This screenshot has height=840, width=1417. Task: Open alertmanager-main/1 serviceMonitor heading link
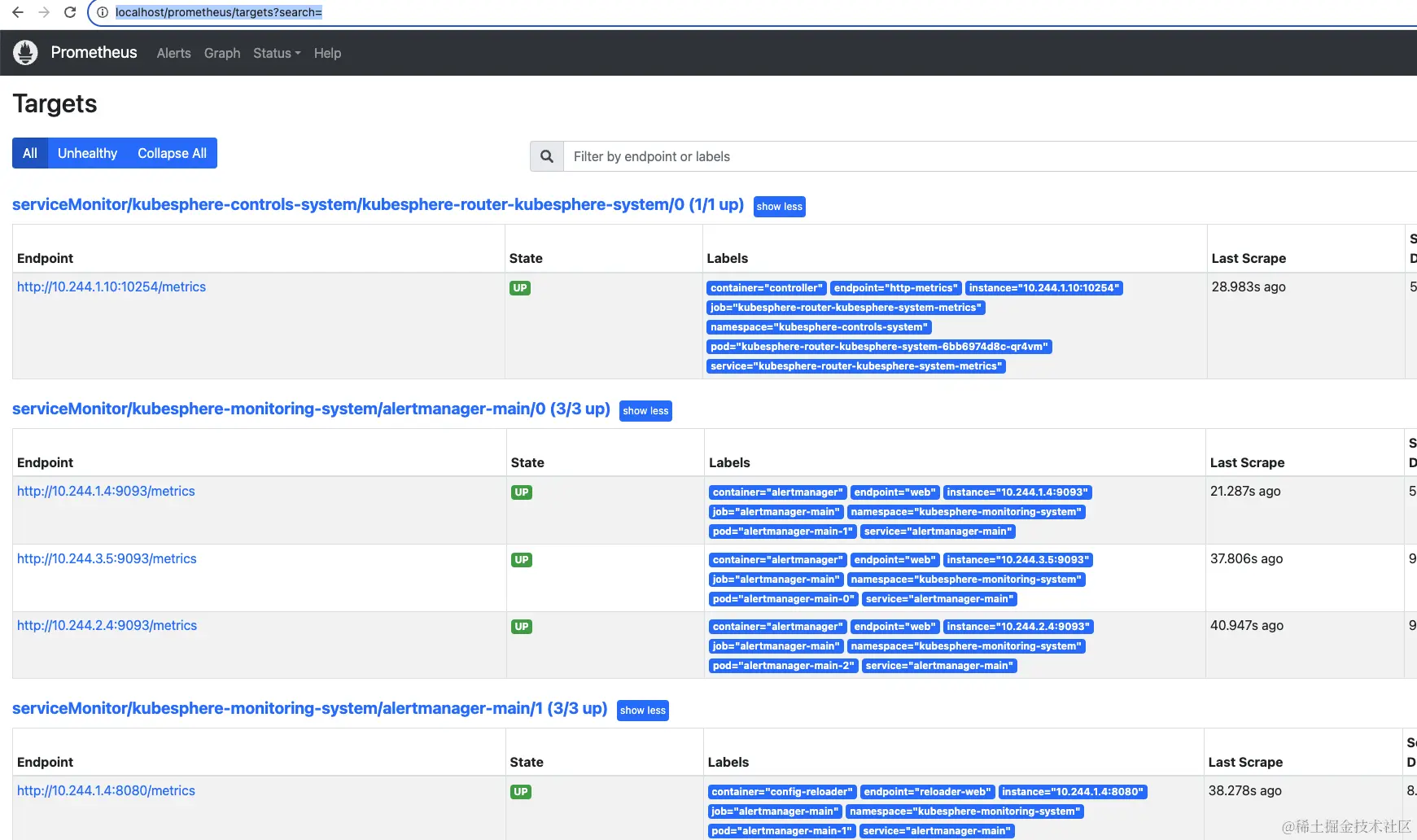(x=309, y=708)
